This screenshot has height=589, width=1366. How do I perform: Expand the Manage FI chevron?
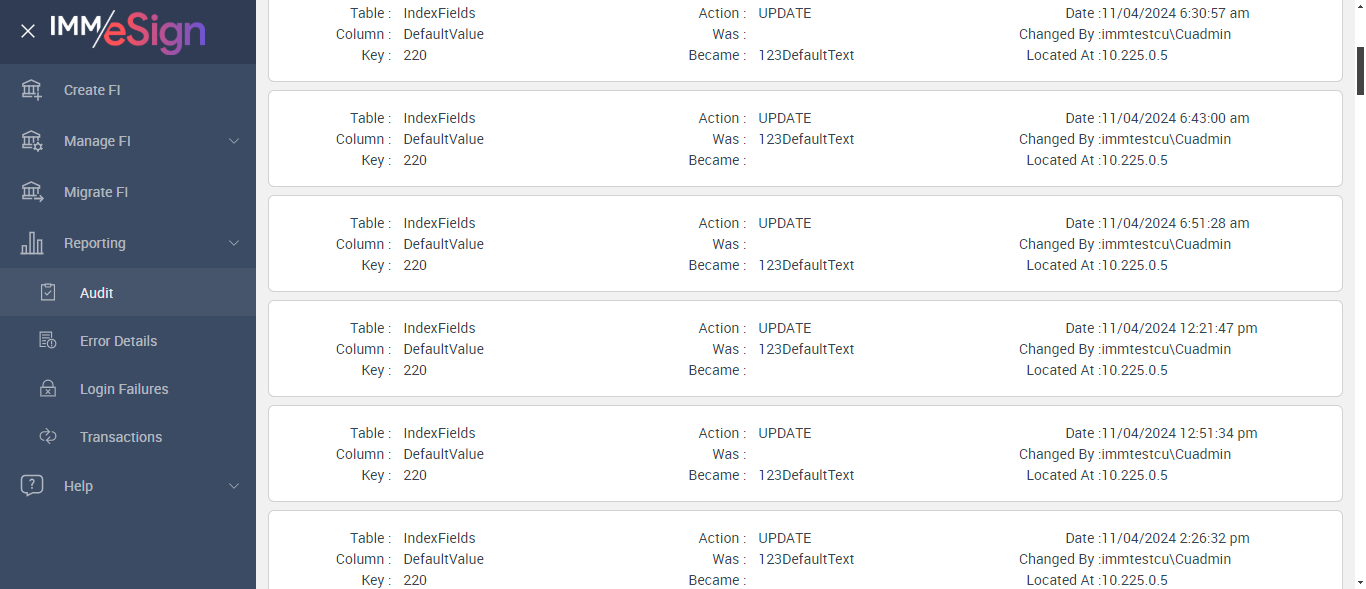click(x=234, y=141)
